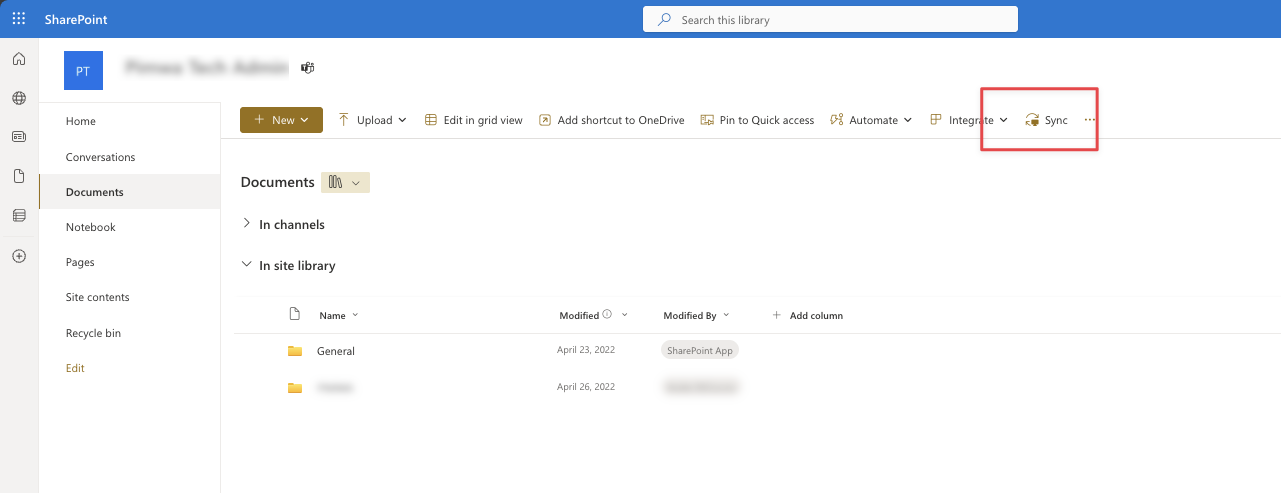This screenshot has width=1281, height=493.
Task: Open the General folder name
Action: 336,351
